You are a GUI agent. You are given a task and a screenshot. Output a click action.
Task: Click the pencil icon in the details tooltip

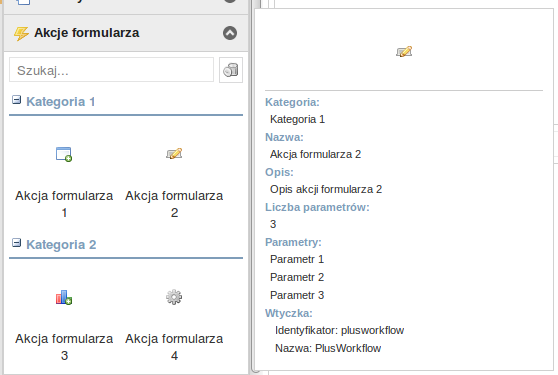point(404,52)
